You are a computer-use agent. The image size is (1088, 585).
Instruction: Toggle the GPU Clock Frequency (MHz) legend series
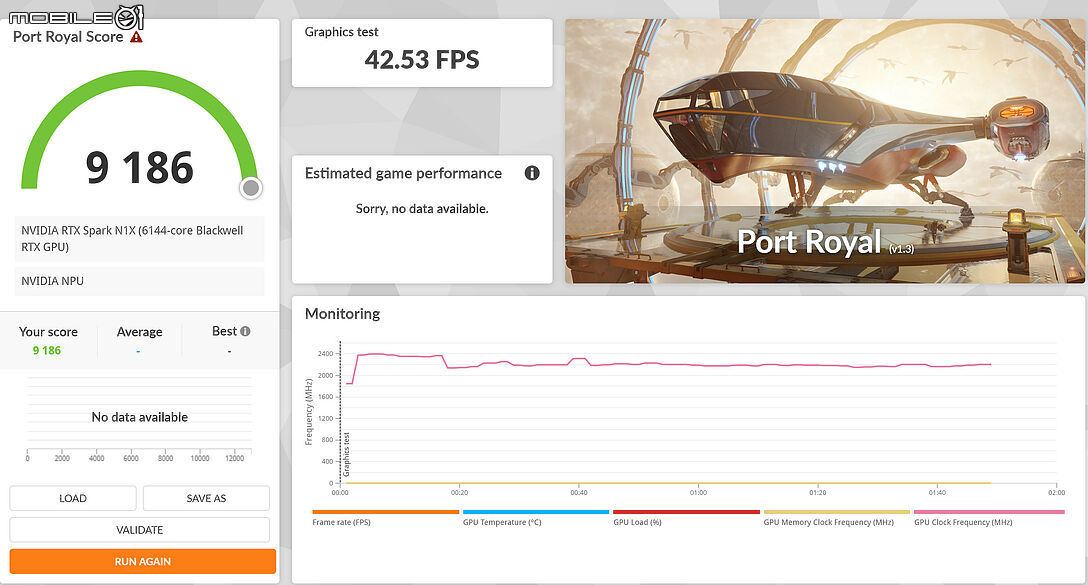(989, 518)
